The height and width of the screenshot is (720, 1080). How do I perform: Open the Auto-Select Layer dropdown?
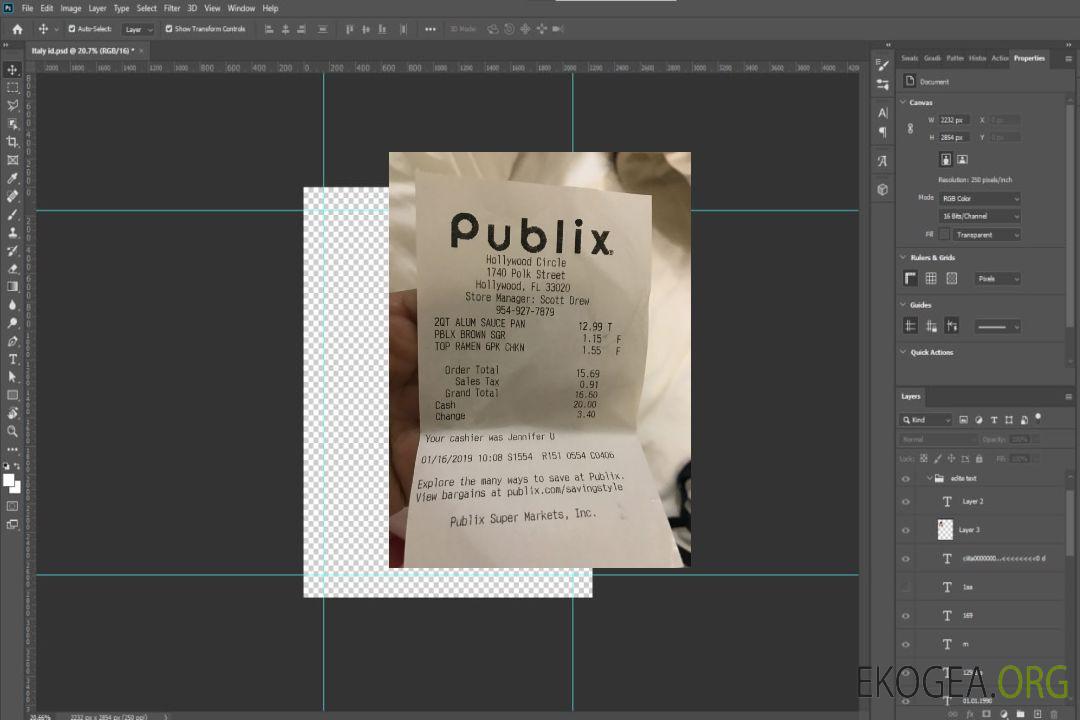tap(138, 30)
